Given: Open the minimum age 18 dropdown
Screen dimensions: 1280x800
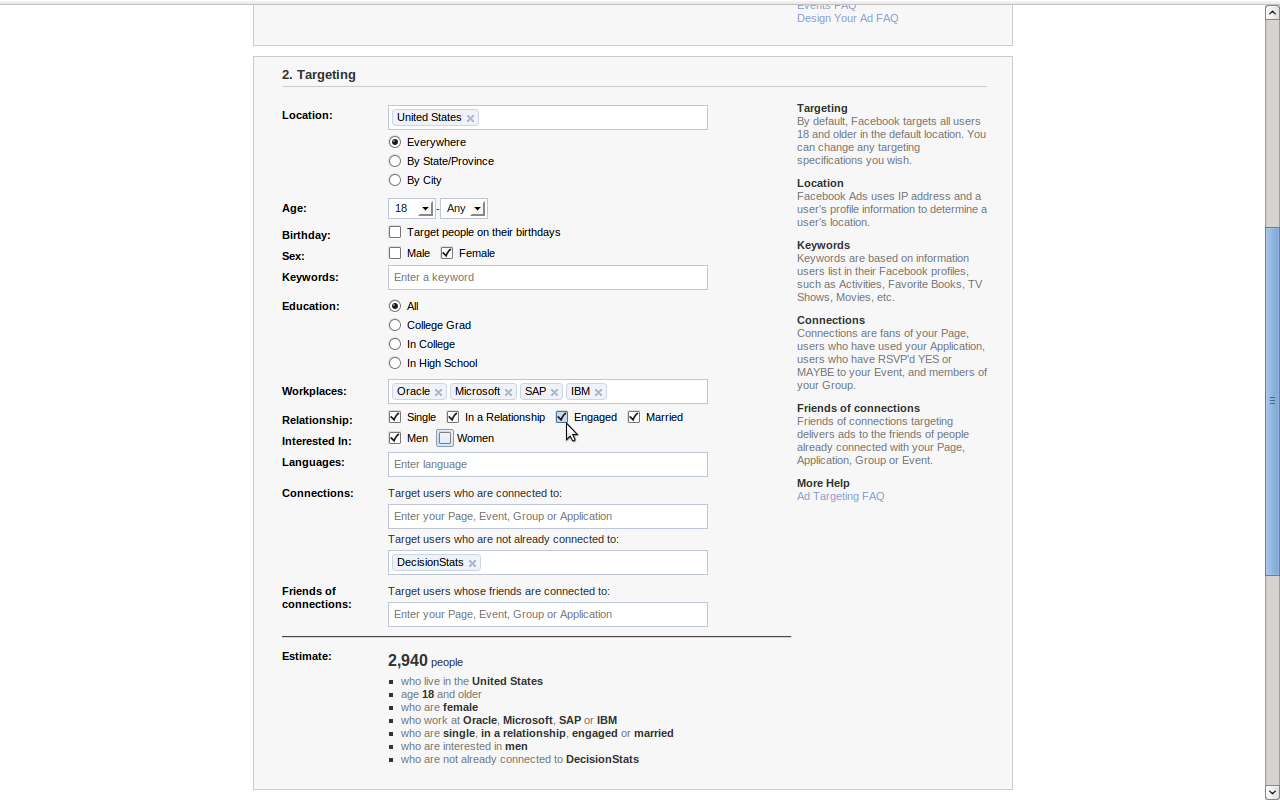Looking at the screenshot, I should point(411,208).
